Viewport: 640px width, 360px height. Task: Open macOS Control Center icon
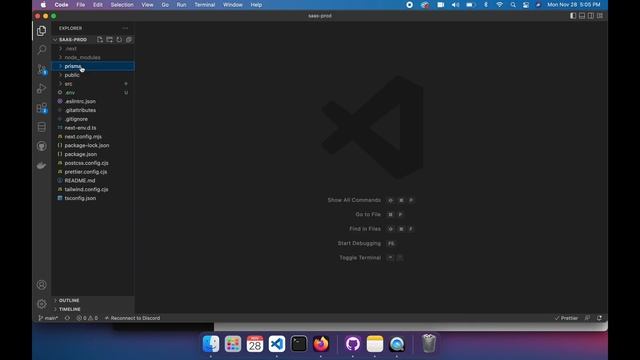pos(526,5)
